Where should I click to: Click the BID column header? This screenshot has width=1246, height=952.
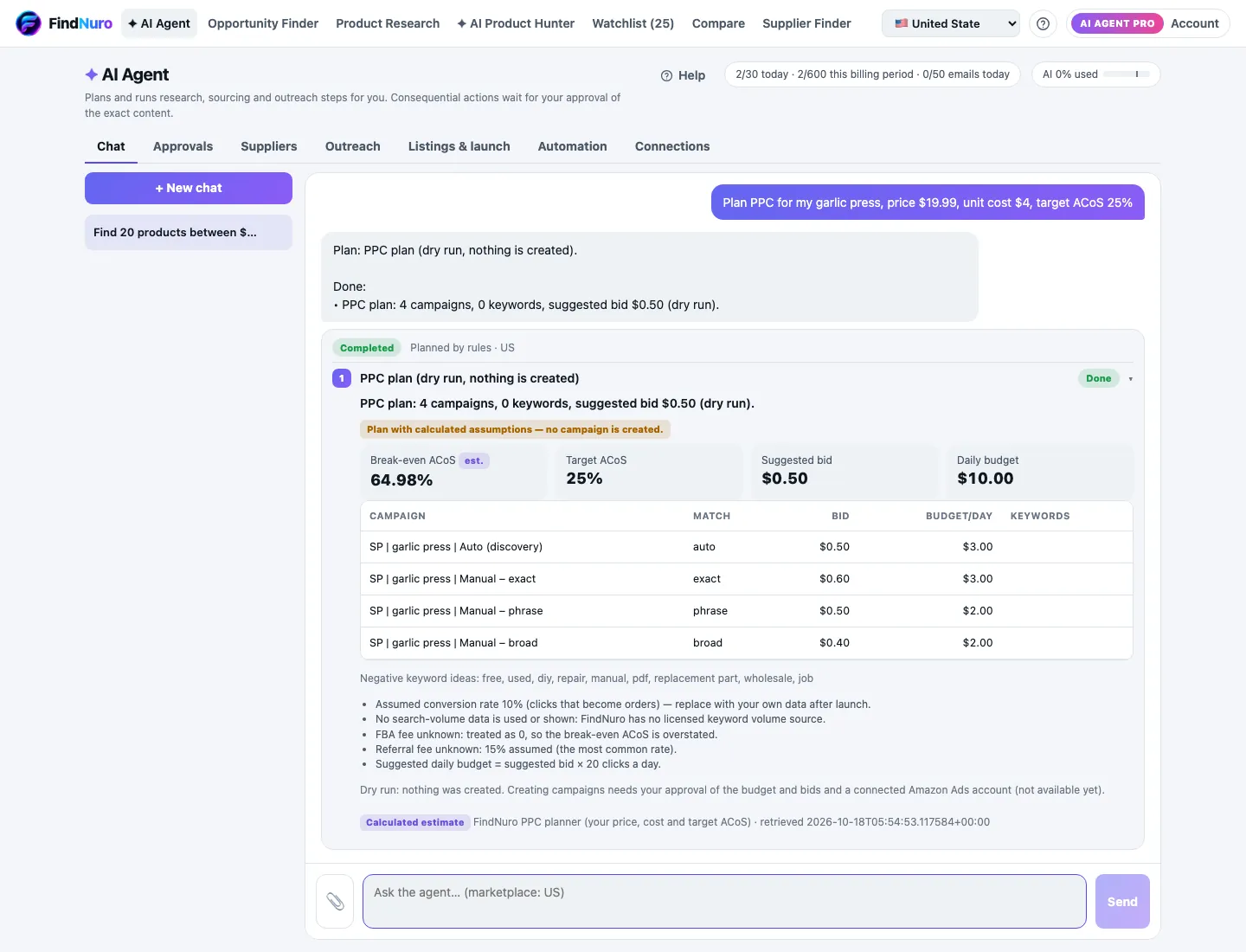840,516
